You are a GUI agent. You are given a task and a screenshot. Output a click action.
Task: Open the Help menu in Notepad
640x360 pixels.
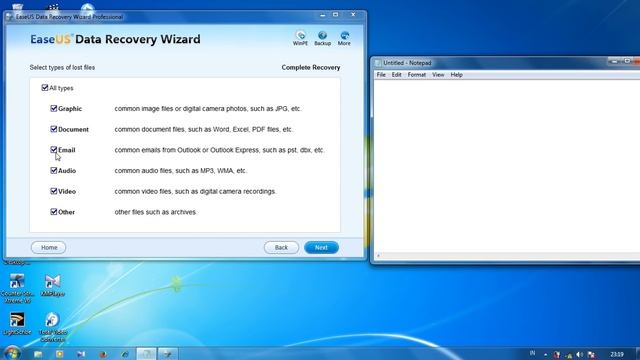tap(456, 75)
